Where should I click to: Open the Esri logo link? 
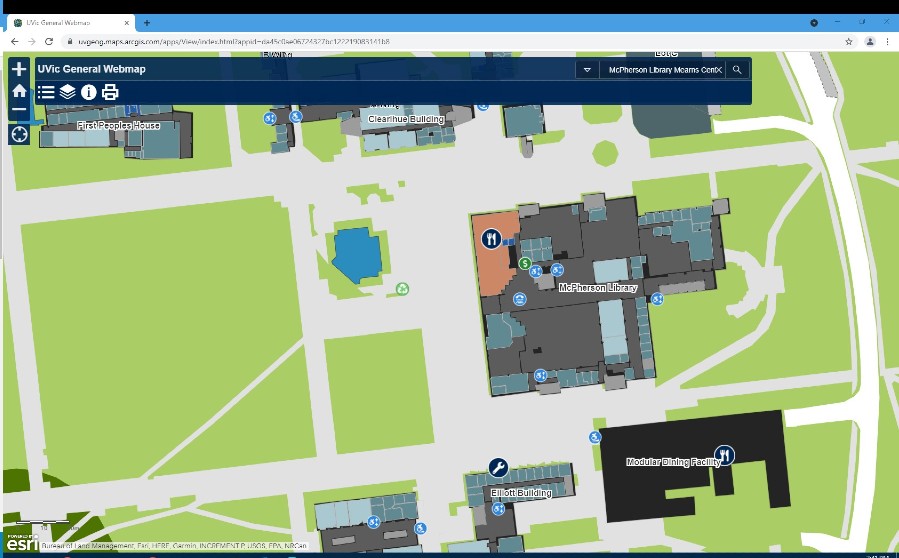[x=22, y=542]
